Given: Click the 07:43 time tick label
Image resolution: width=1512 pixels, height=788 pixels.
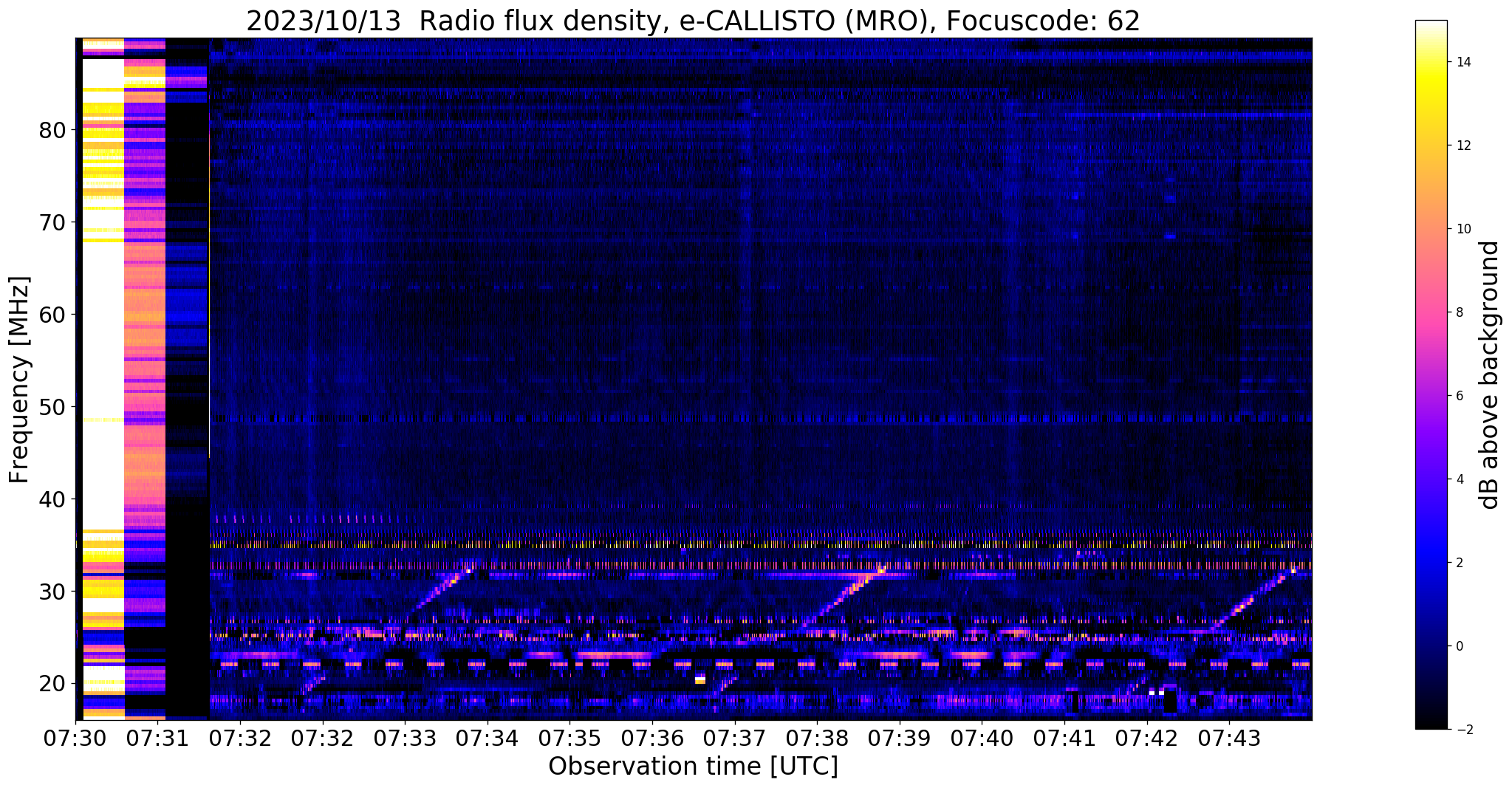Looking at the screenshot, I should (1229, 738).
